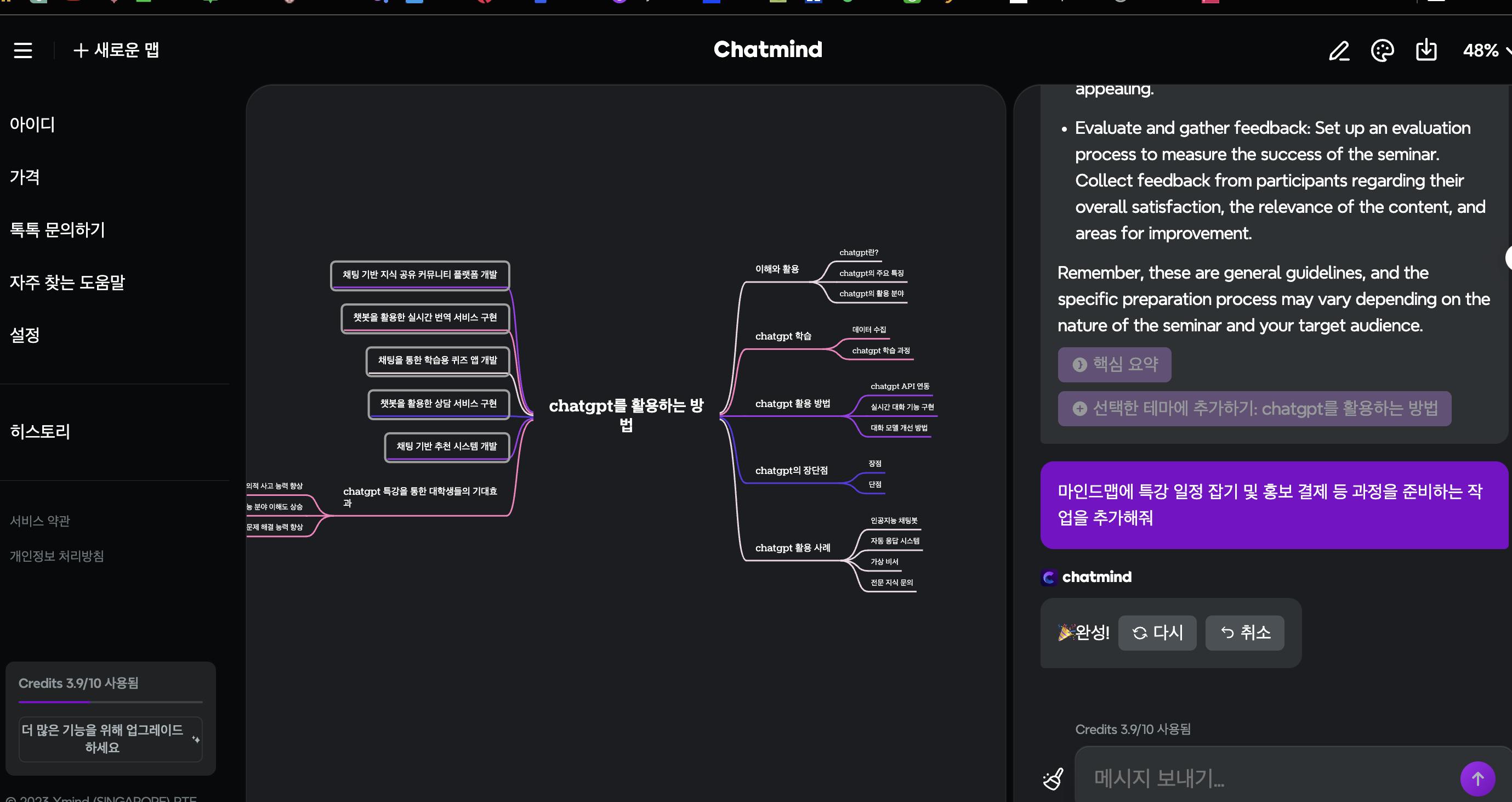The height and width of the screenshot is (802, 1512).
Task: Click the 핵심 요약 button
Action: pyautogui.click(x=1114, y=365)
